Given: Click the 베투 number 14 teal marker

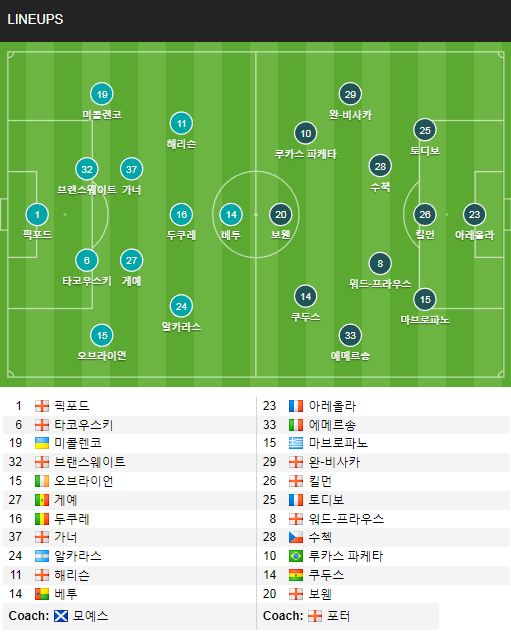Looking at the screenshot, I should coord(231,214).
